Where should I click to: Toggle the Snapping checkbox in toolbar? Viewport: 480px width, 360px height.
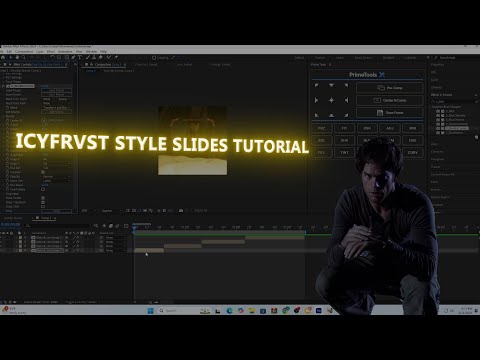pos(154,58)
